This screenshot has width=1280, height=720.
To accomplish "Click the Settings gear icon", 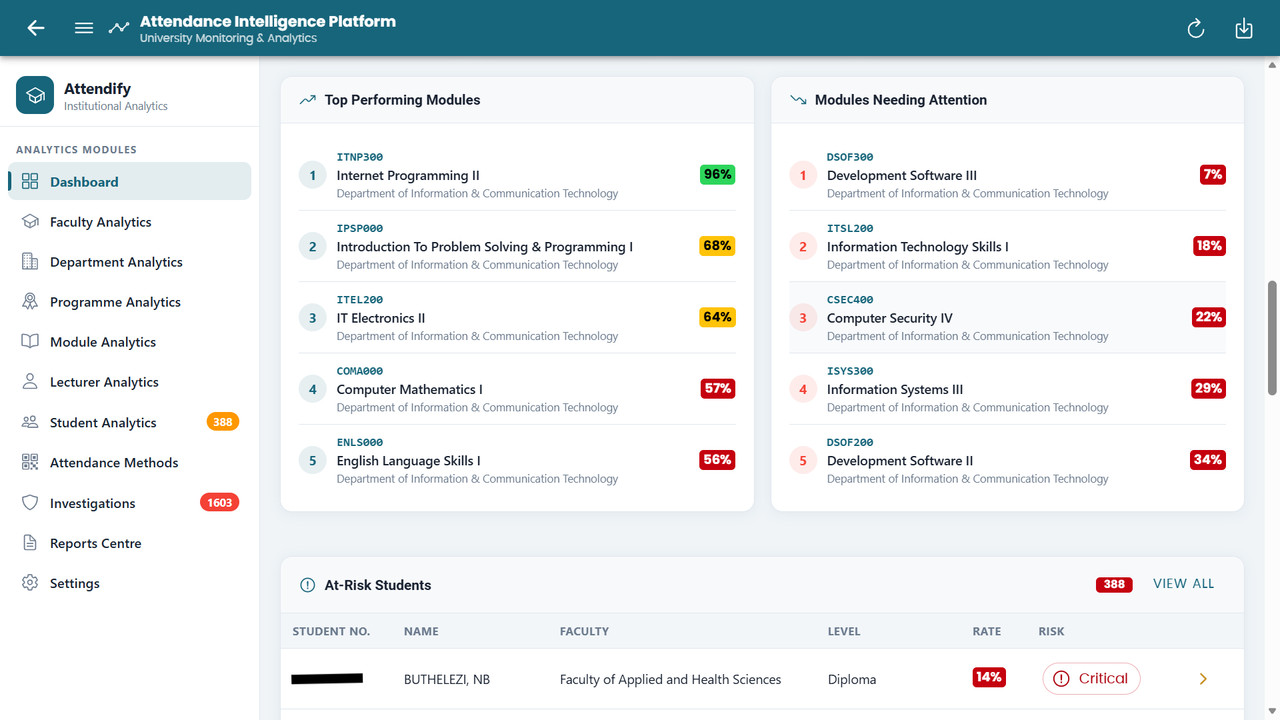I will click(x=30, y=583).
